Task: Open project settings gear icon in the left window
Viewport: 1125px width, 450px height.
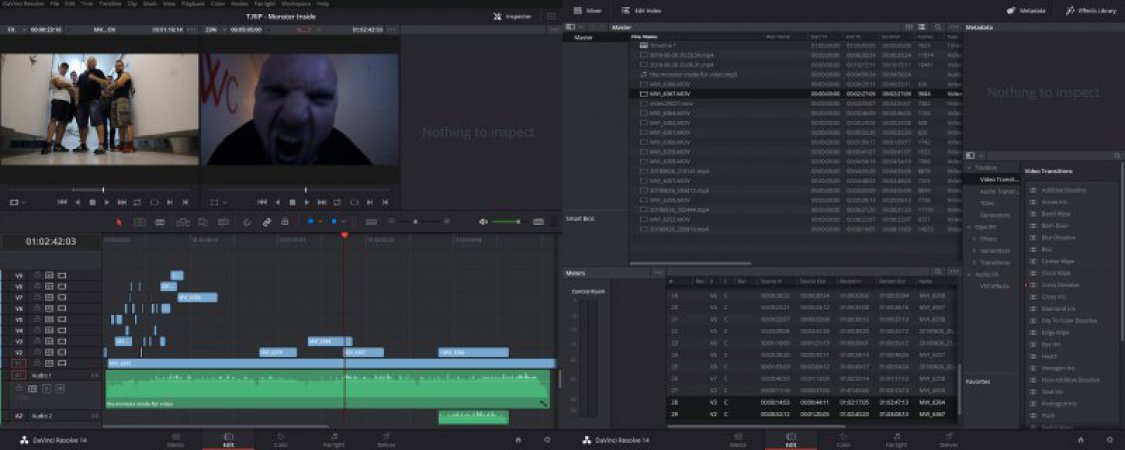Action: click(x=547, y=439)
